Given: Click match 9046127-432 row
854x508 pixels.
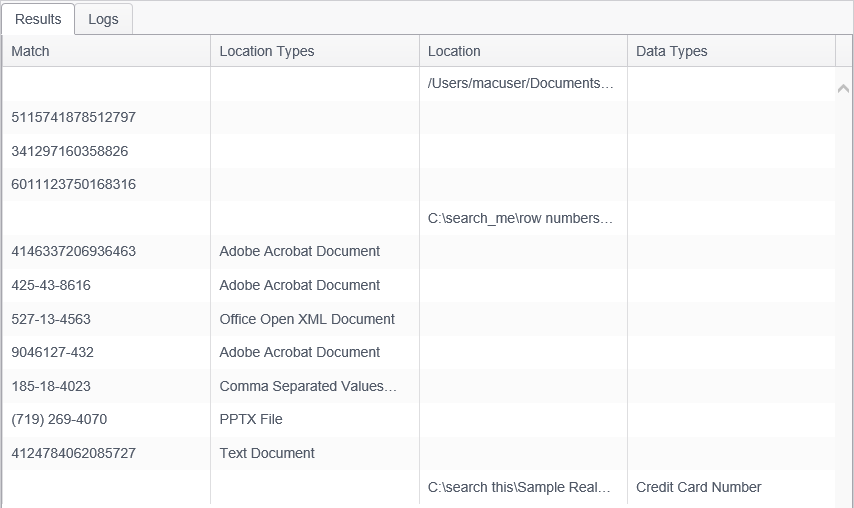Looking at the screenshot, I should (55, 352).
